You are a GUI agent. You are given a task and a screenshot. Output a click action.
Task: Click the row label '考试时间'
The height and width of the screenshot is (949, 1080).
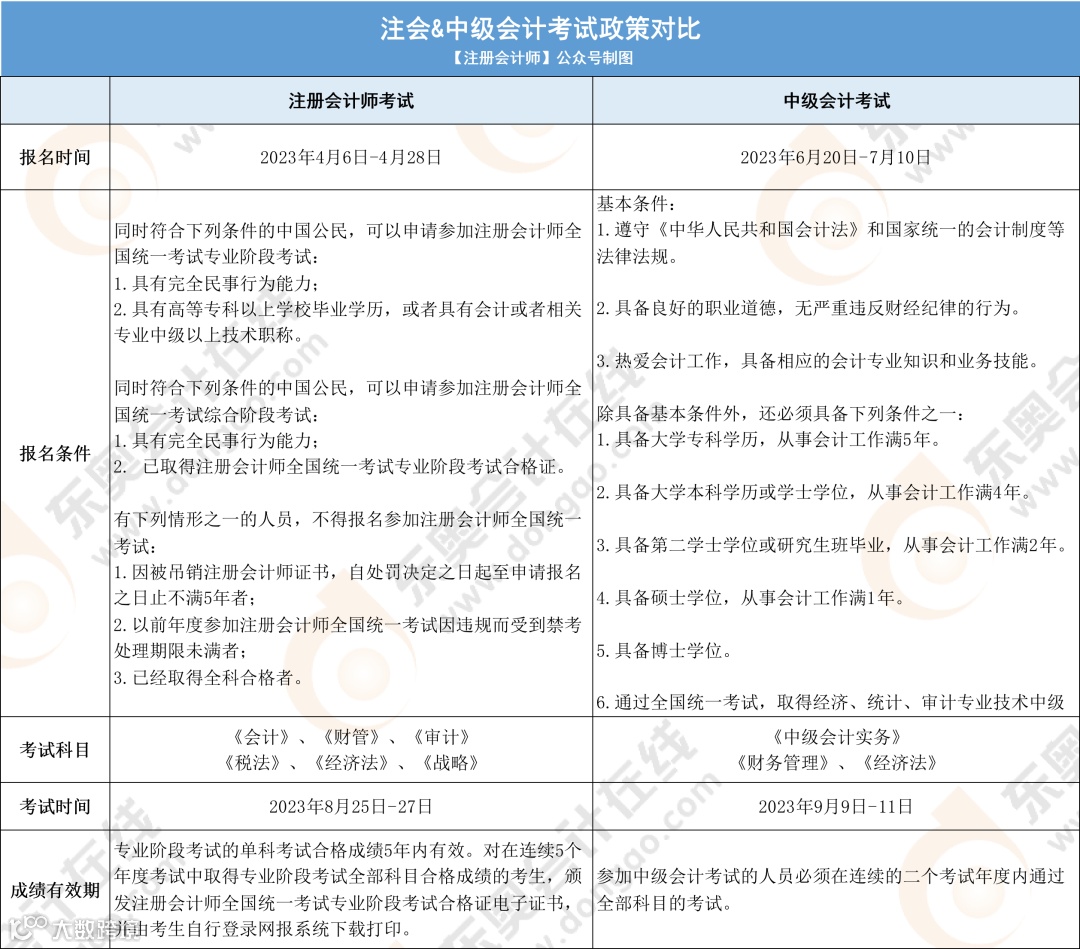coord(55,806)
